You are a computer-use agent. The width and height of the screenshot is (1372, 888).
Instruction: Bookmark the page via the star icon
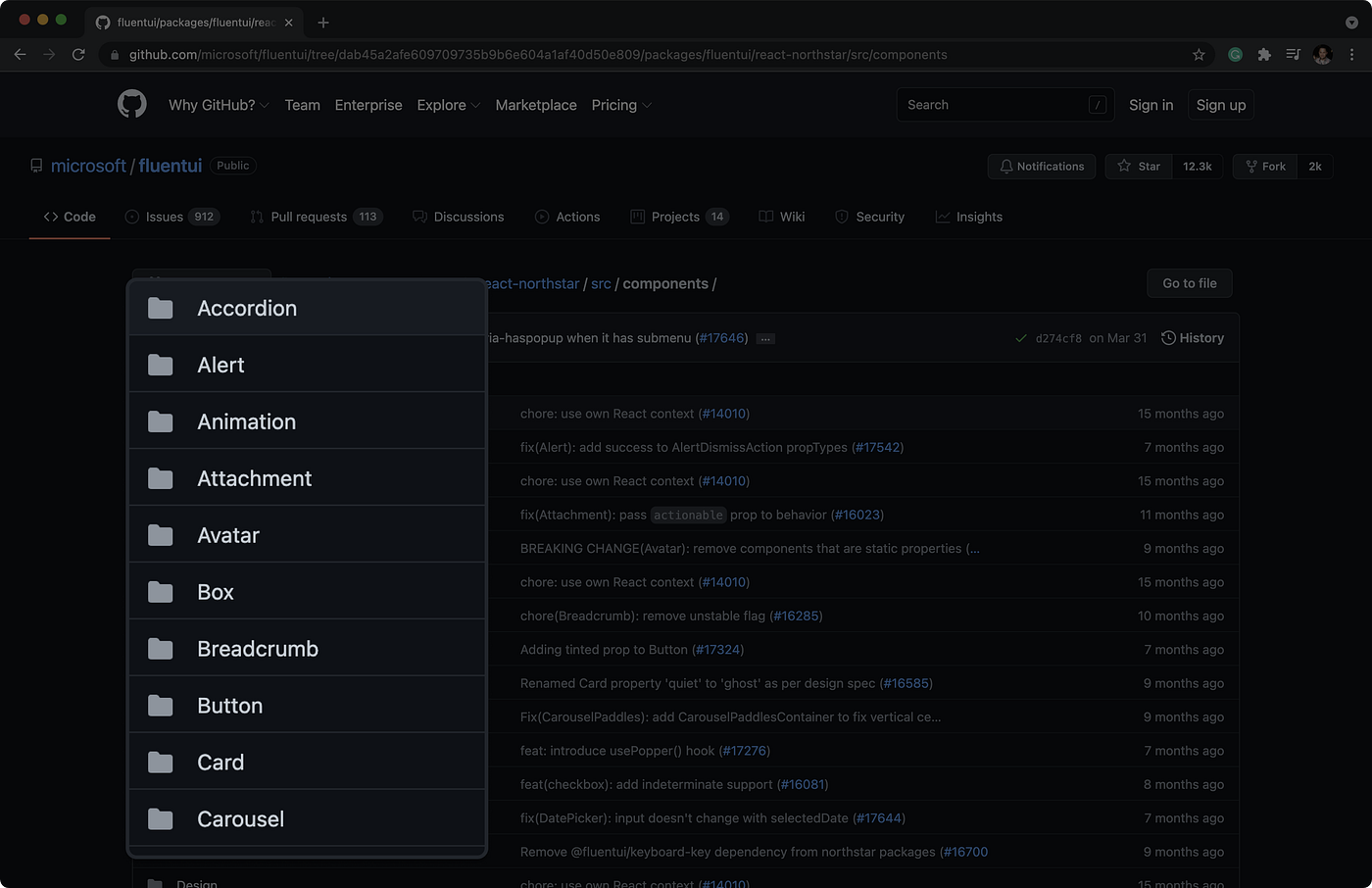click(1199, 54)
